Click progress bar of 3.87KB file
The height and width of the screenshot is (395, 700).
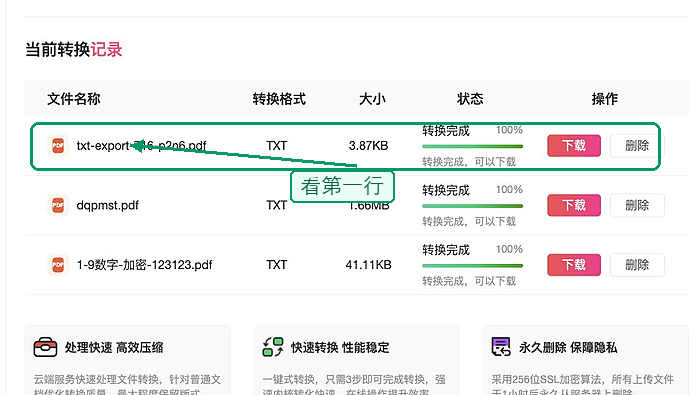tap(472, 146)
